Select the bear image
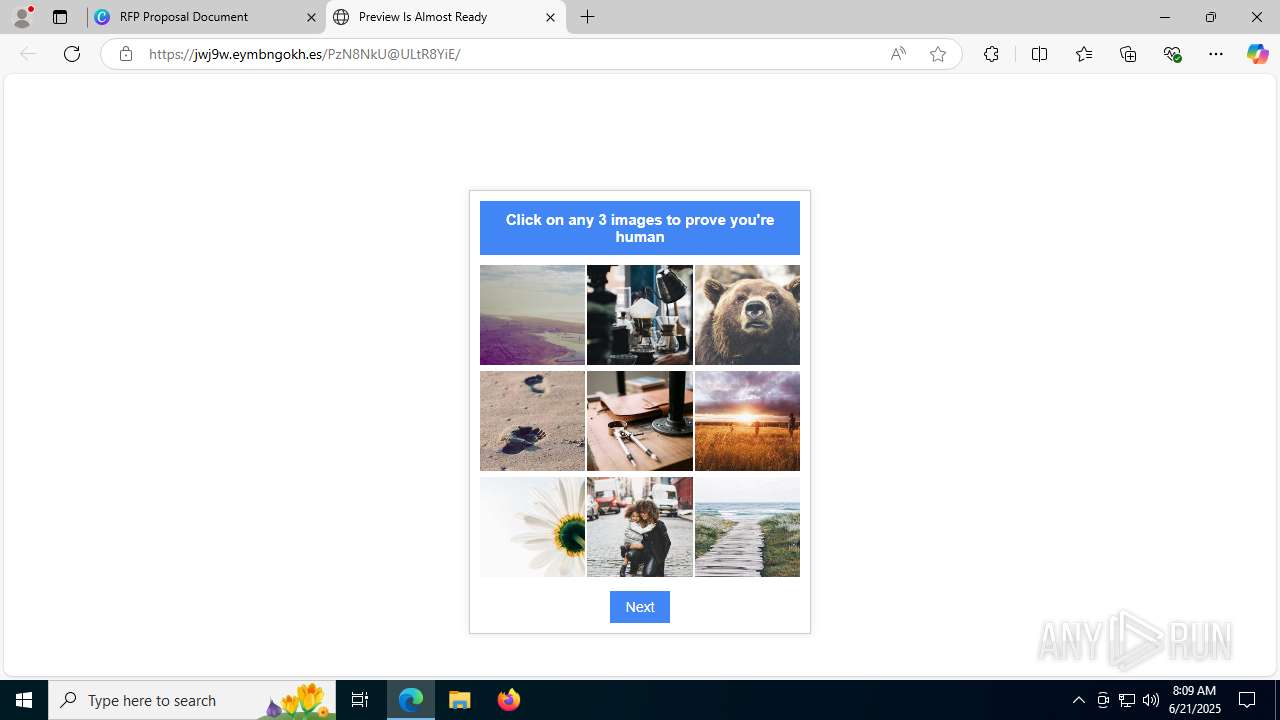Screen dimensions: 1280x720 pyautogui.click(x=747, y=315)
